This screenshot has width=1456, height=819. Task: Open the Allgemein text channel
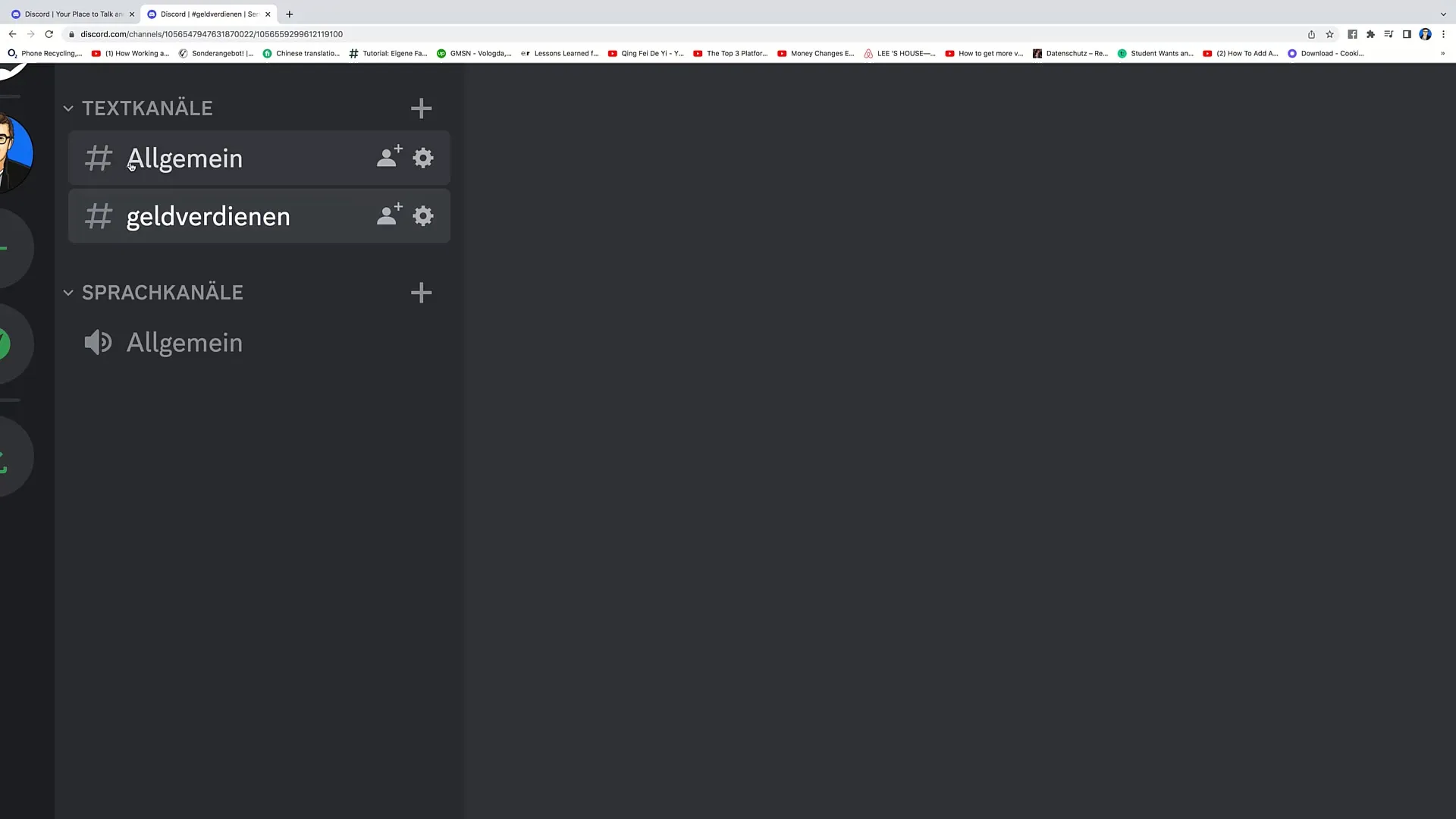[x=259, y=158]
